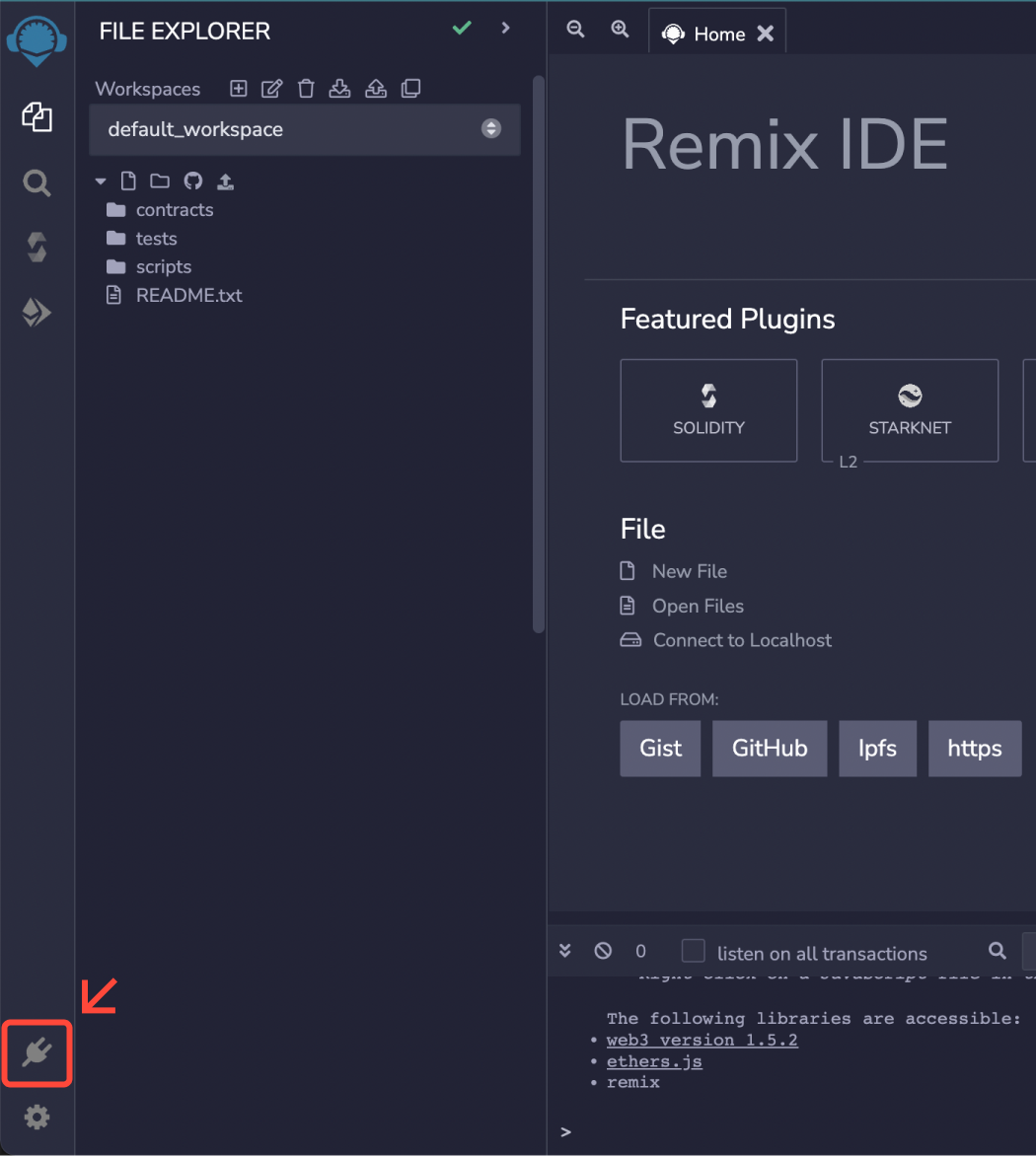Clone workspace icon next to upload
The width and height of the screenshot is (1036, 1156).
point(410,89)
